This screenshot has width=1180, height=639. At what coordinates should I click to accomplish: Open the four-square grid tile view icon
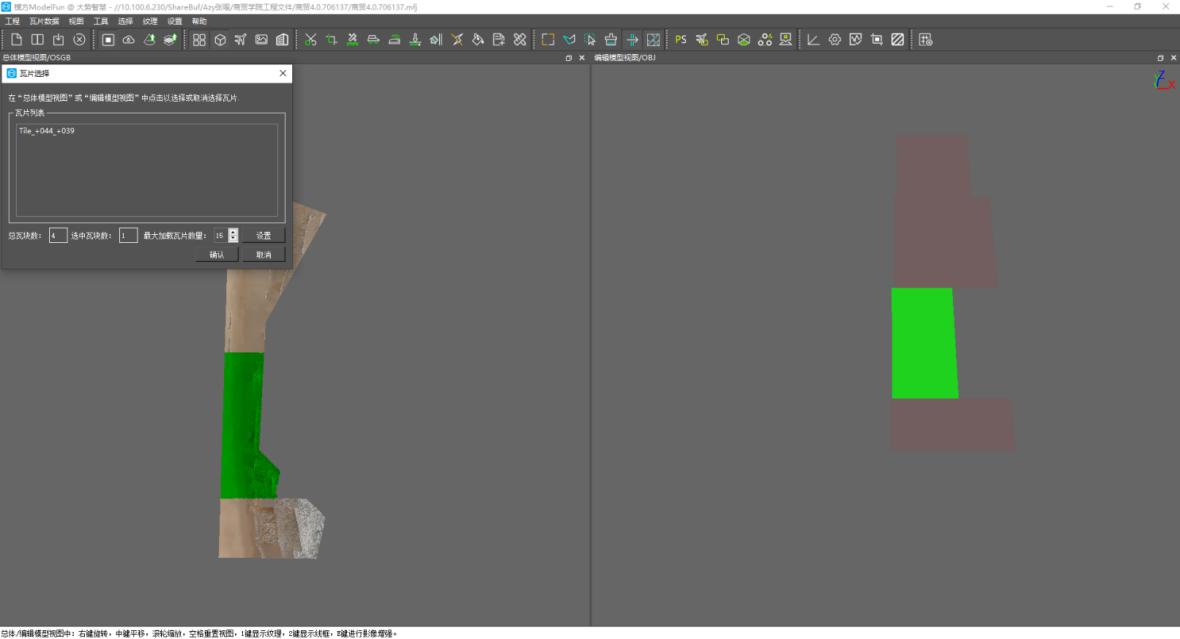click(199, 39)
